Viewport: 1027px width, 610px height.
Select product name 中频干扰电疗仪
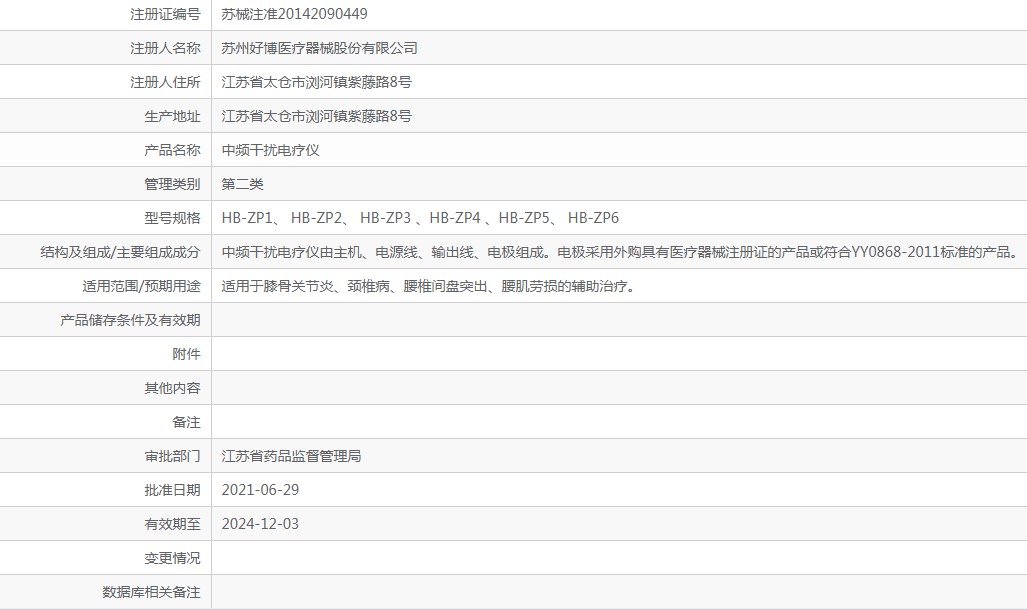(271, 150)
